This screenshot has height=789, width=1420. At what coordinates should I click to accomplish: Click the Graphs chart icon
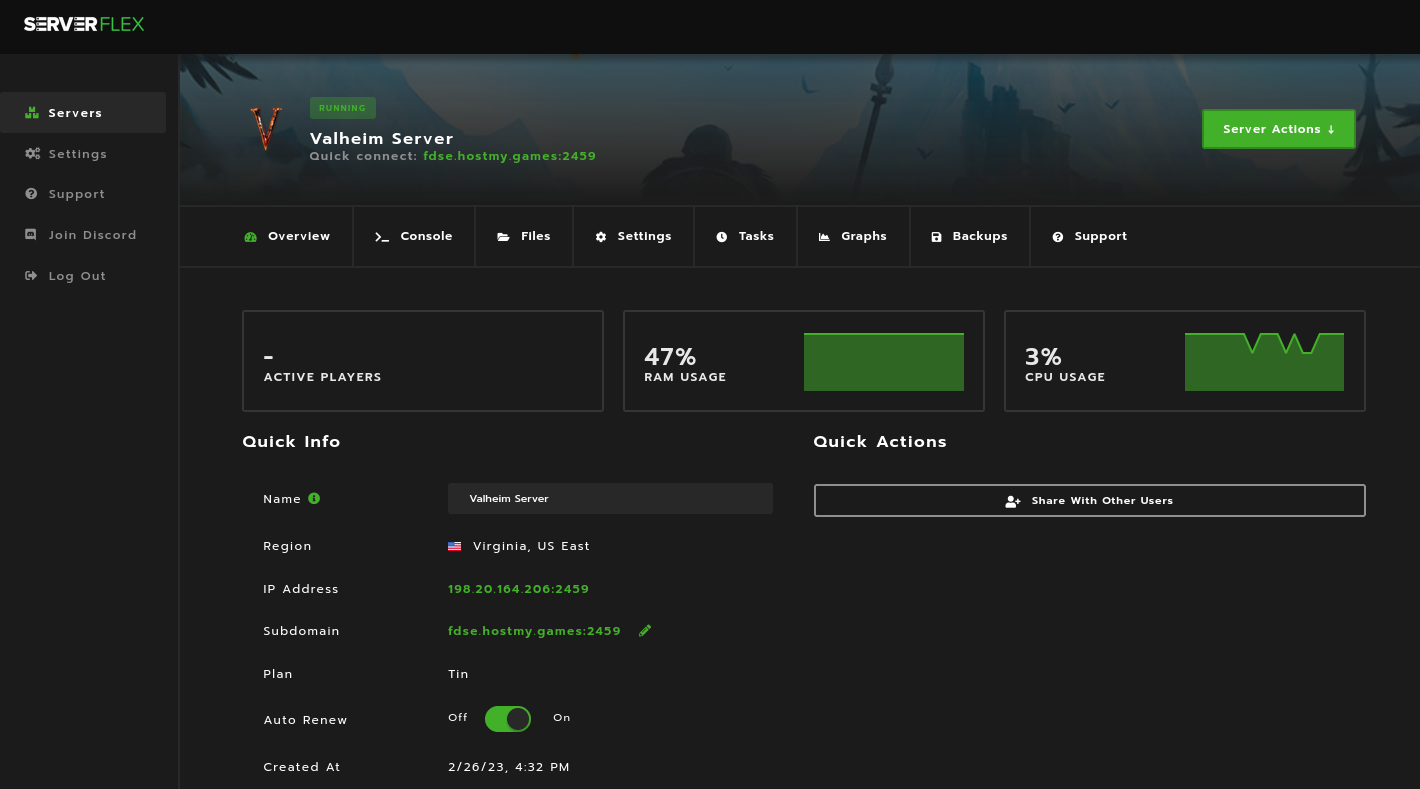824,237
